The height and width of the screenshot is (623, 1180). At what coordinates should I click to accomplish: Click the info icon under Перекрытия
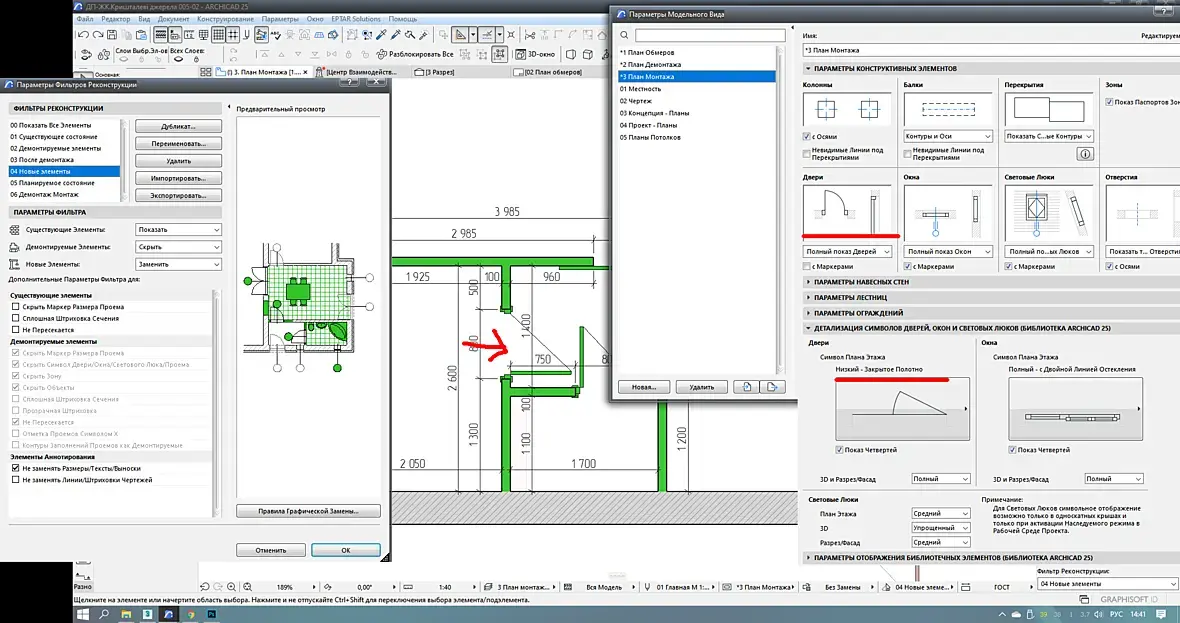(1084, 154)
